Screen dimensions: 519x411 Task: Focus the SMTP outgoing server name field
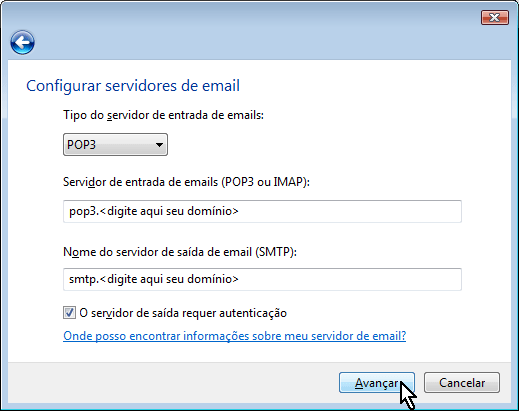[x=262, y=279]
